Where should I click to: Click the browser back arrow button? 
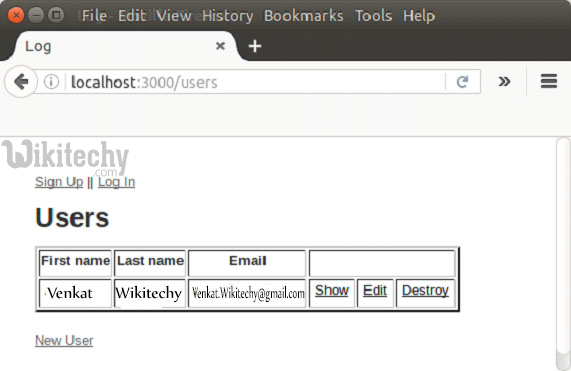pyautogui.click(x=21, y=82)
